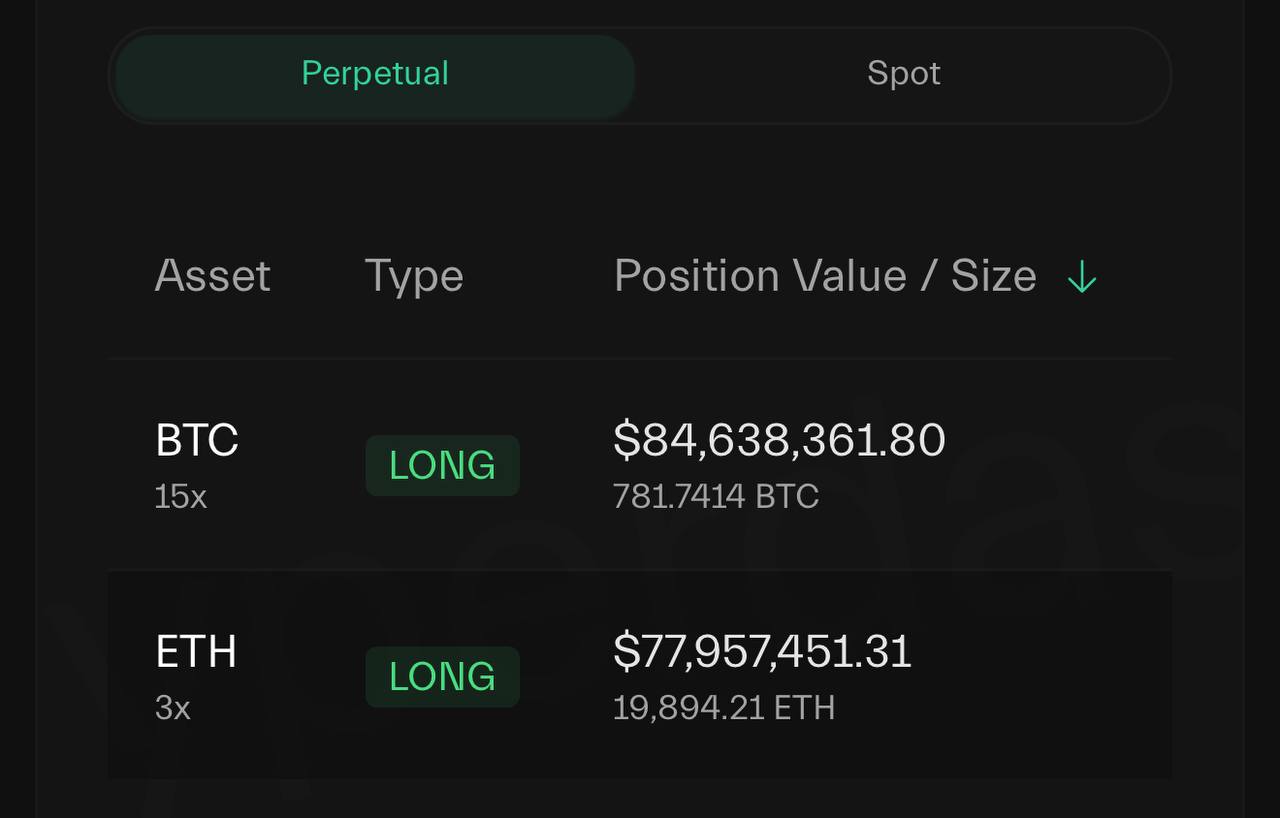Click the 15x leverage label under BTC
Image resolution: width=1280 pixels, height=818 pixels.
181,497
